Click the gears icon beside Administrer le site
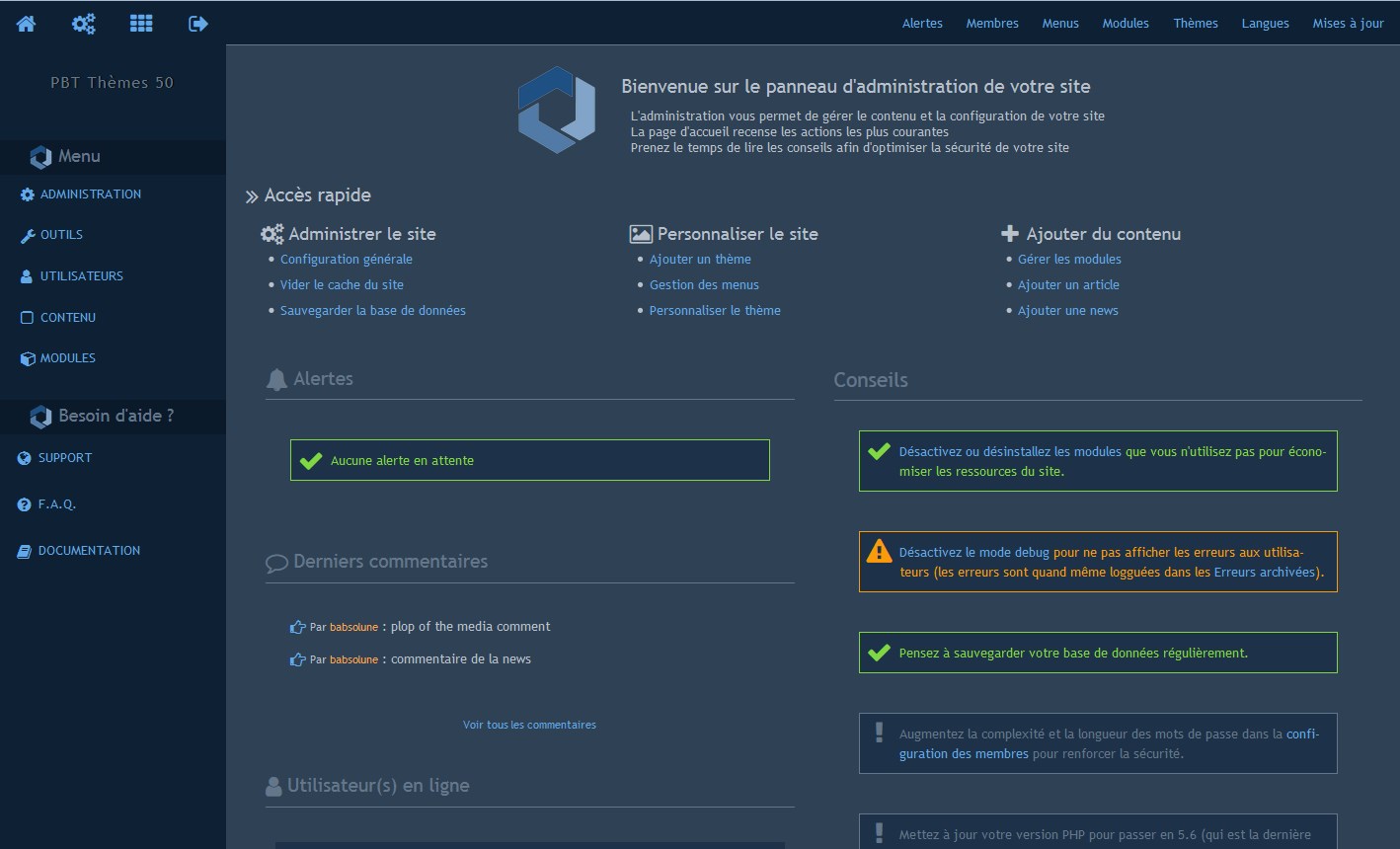This screenshot has width=1400, height=849. pos(272,235)
